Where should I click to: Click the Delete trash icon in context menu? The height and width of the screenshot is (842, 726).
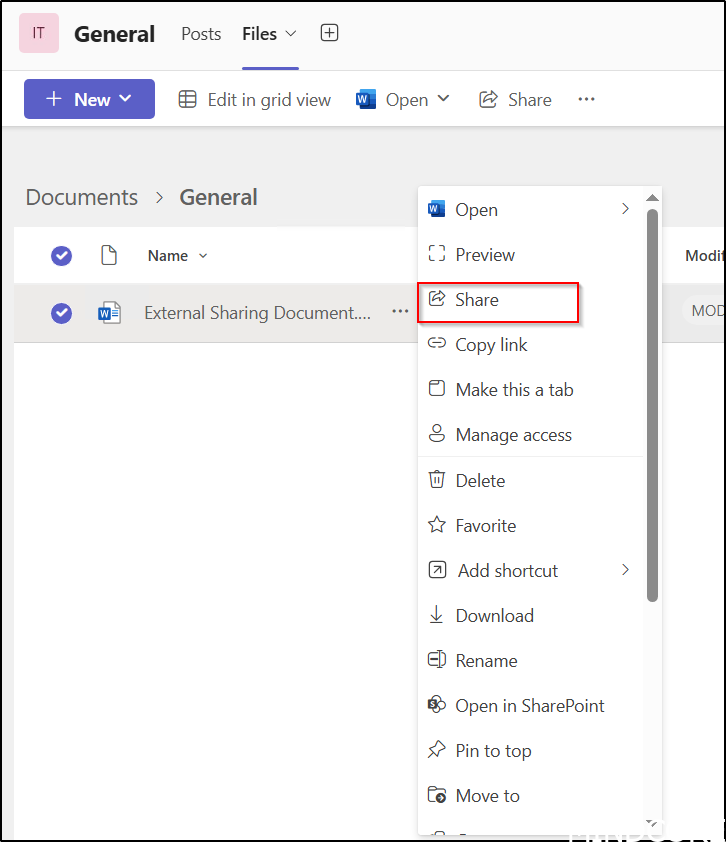[437, 480]
